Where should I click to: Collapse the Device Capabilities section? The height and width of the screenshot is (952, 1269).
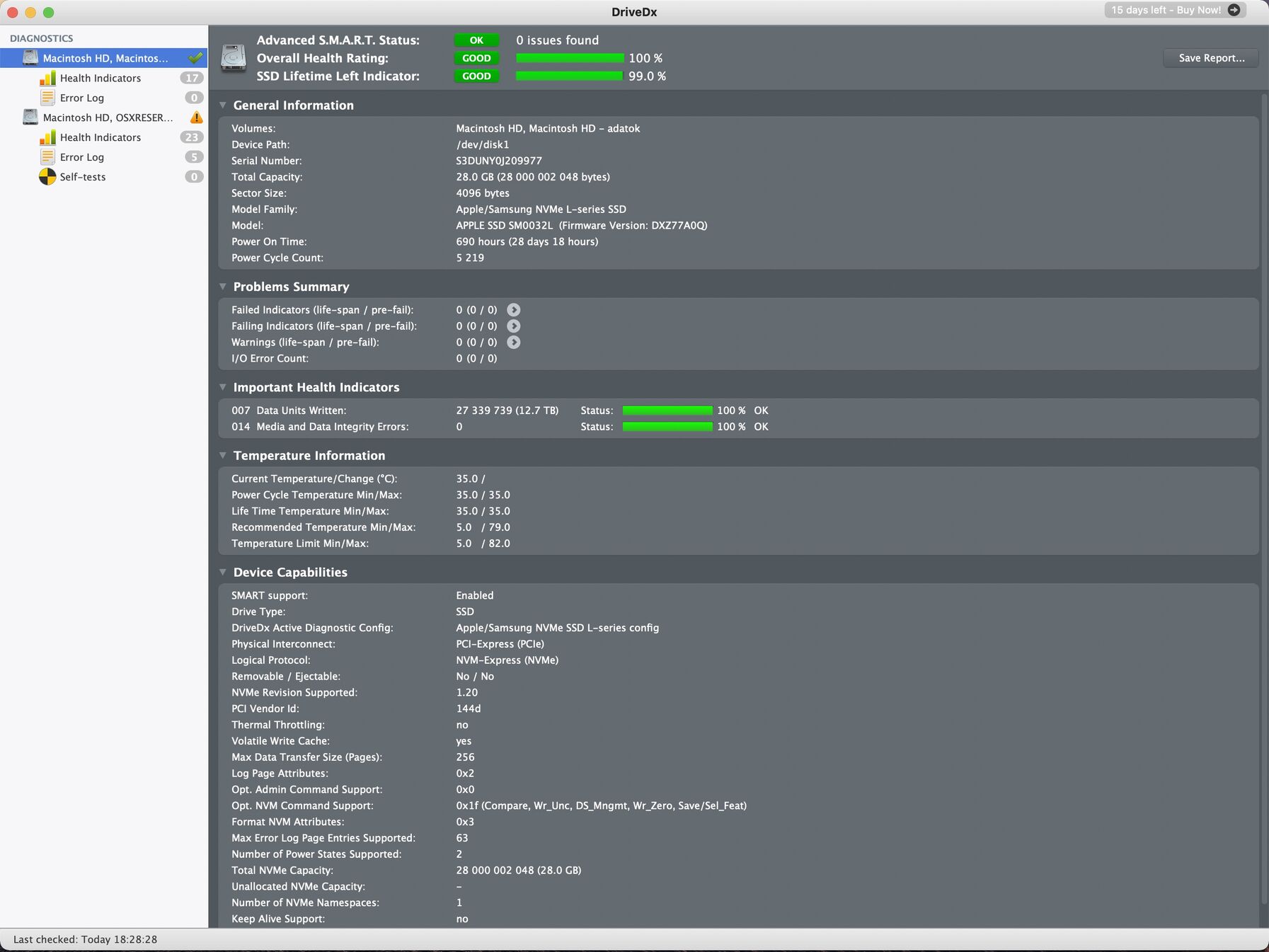(x=223, y=572)
